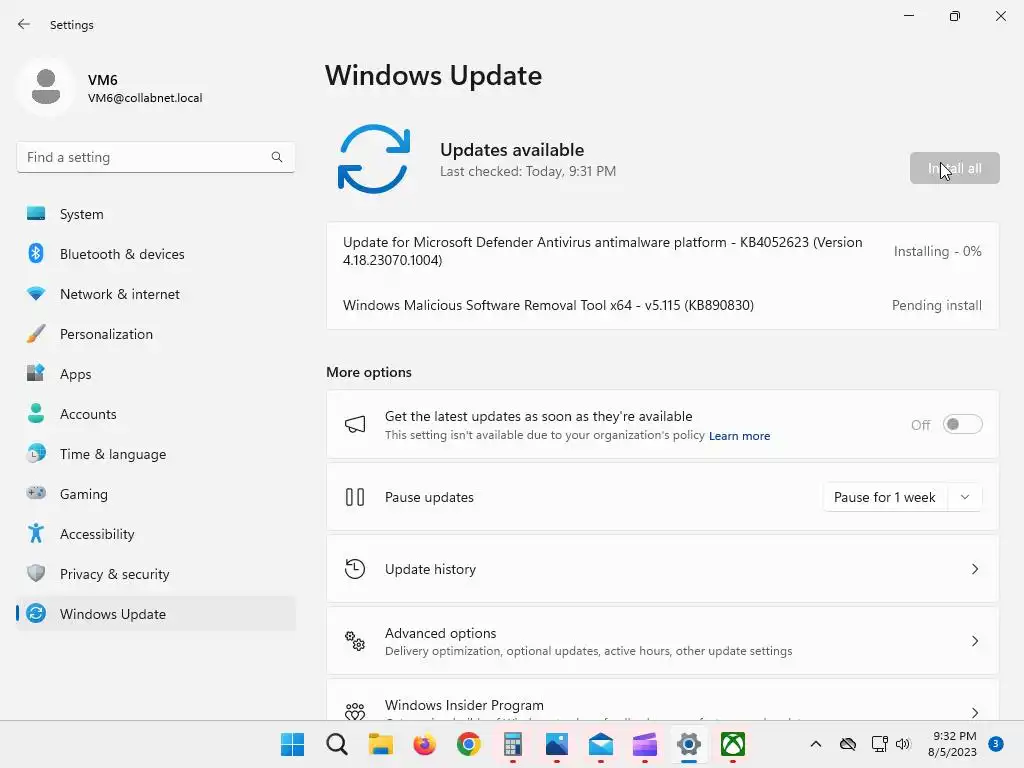This screenshot has height=768, width=1024.
Task: Click VM6@collabnet.local account text
Action: tap(145, 98)
